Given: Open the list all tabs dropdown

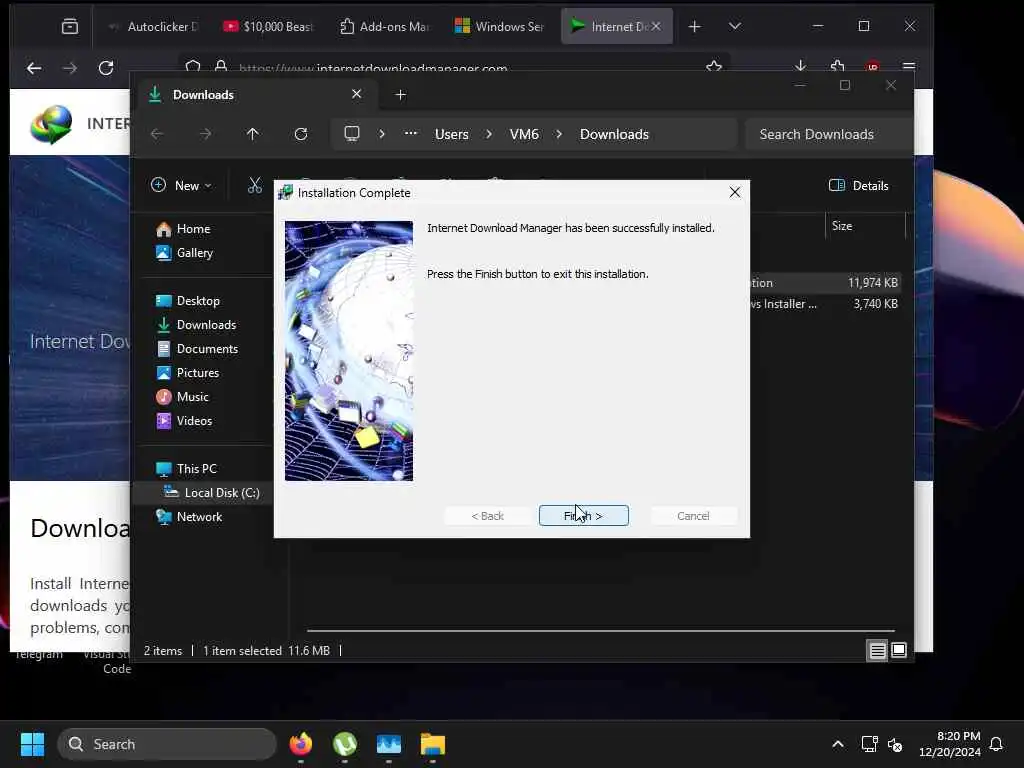Looking at the screenshot, I should pyautogui.click(x=735, y=26).
